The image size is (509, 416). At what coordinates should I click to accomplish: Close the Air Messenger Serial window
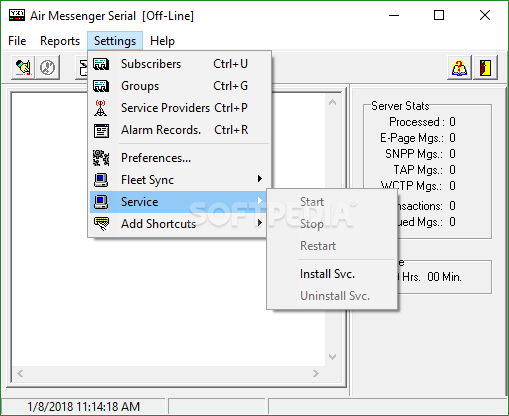tap(485, 15)
